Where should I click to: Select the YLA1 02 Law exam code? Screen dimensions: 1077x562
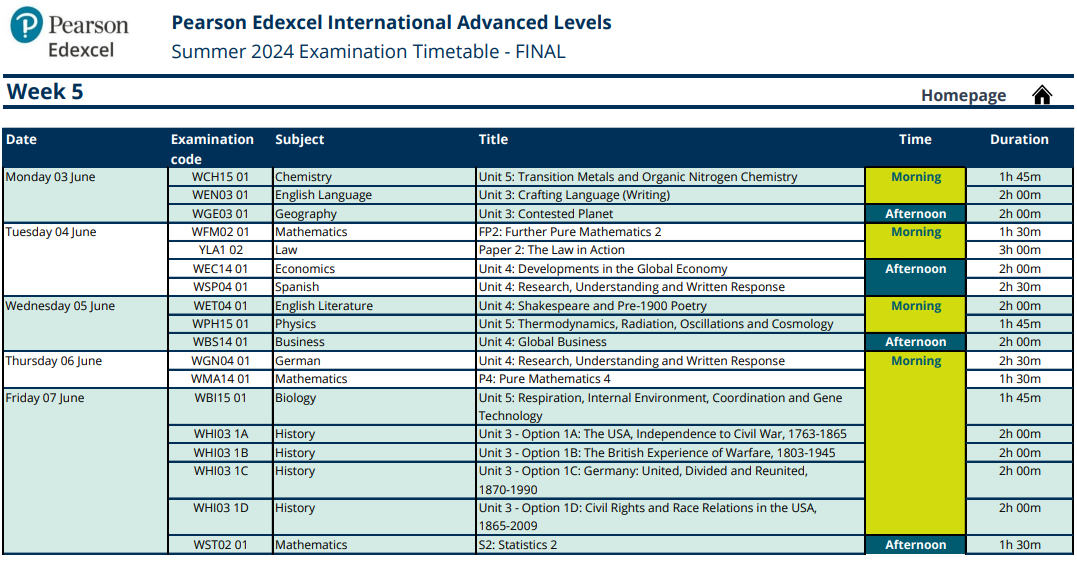218,250
